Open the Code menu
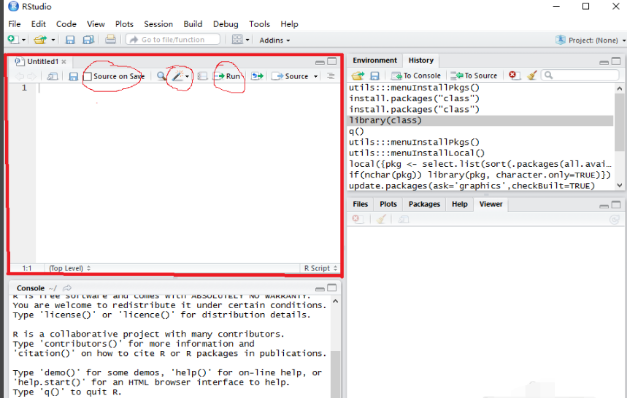The height and width of the screenshot is (398, 627). (66, 24)
